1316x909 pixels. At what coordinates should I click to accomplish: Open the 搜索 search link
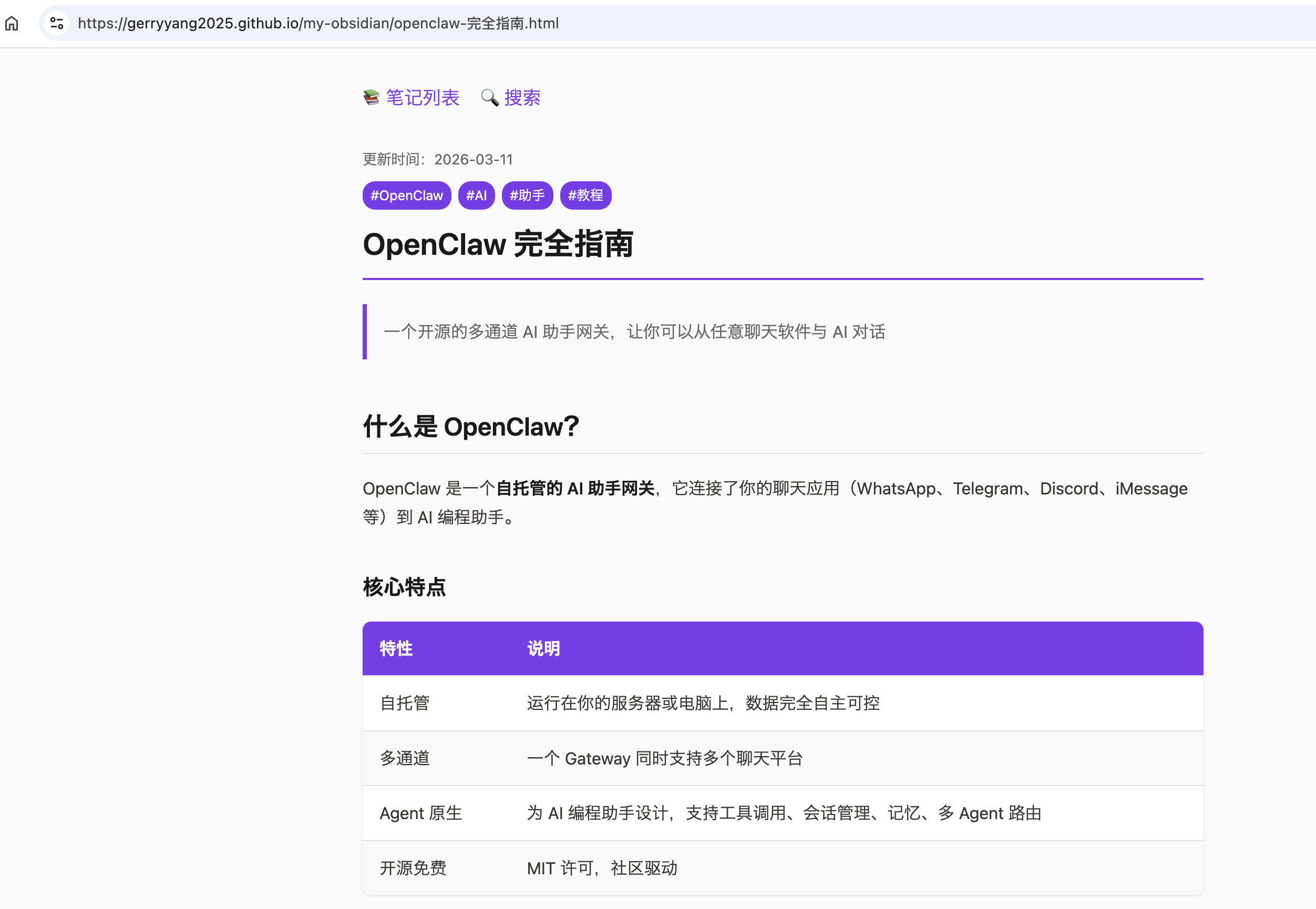[522, 97]
